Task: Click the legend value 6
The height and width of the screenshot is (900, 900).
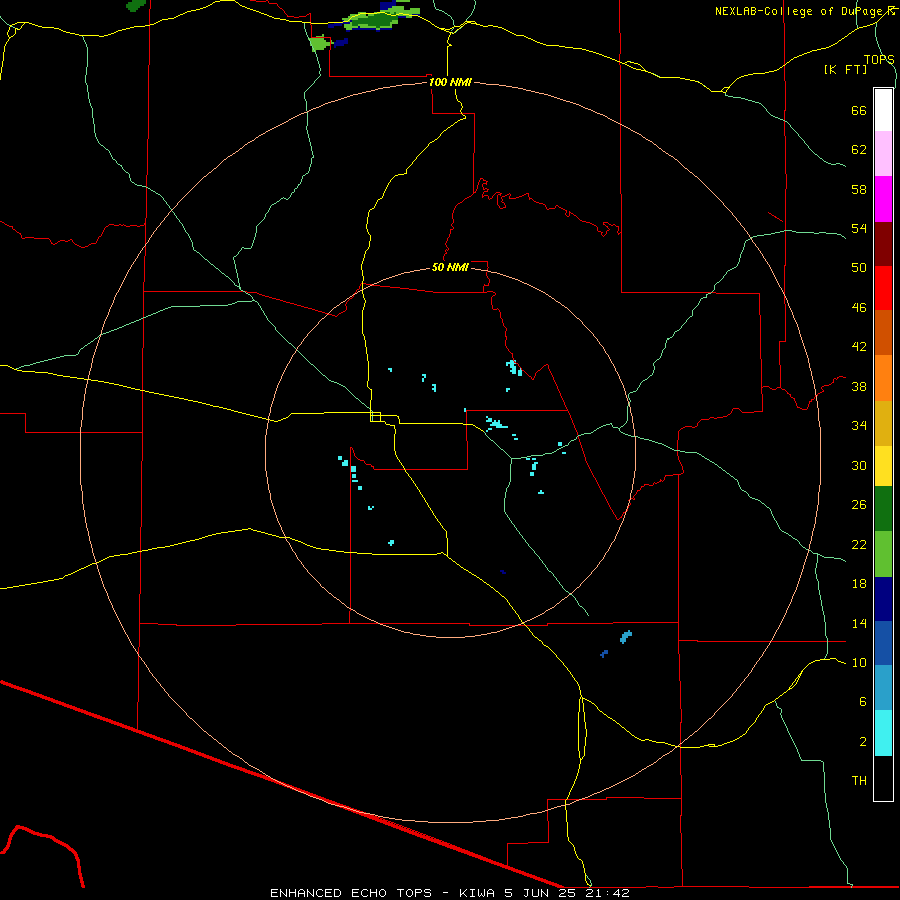Action: click(x=863, y=702)
